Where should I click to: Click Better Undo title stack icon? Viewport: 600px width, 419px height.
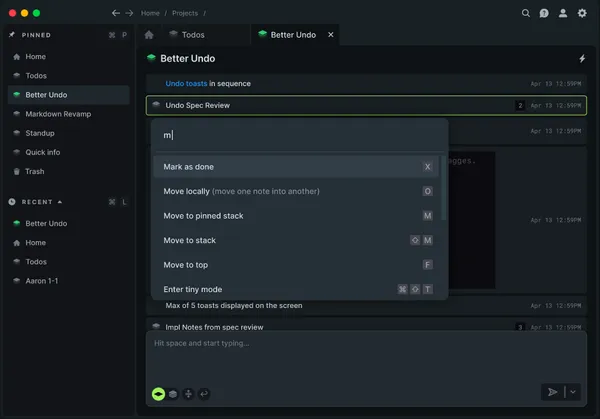(151, 58)
